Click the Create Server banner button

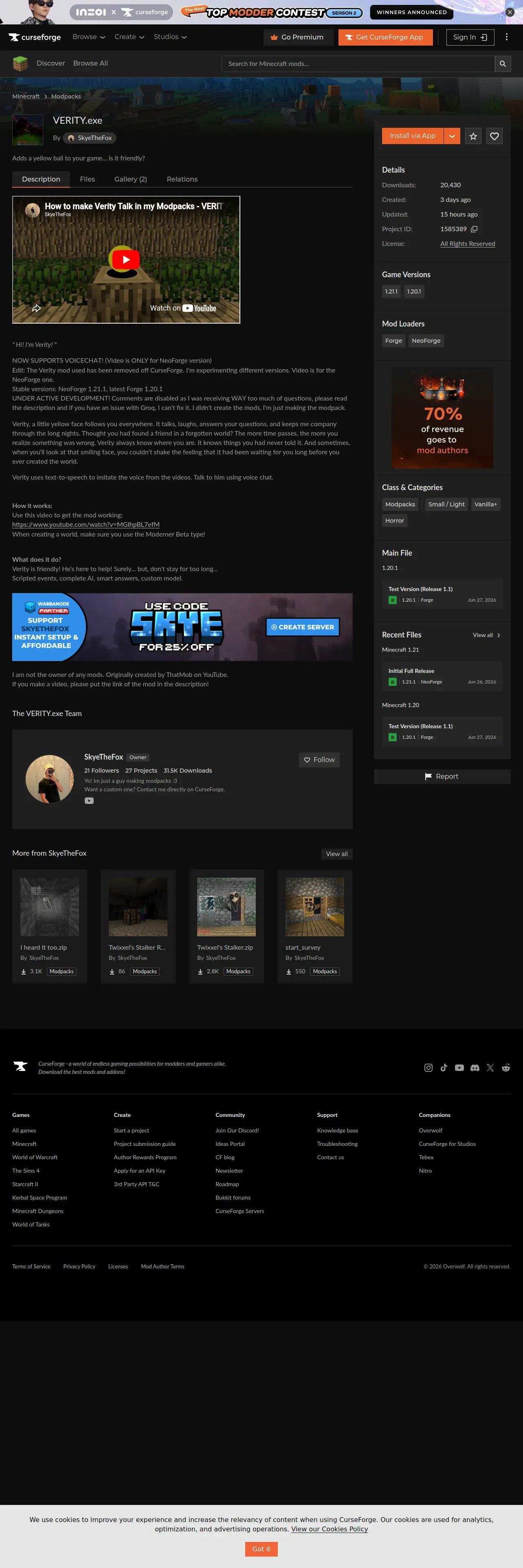point(303,627)
